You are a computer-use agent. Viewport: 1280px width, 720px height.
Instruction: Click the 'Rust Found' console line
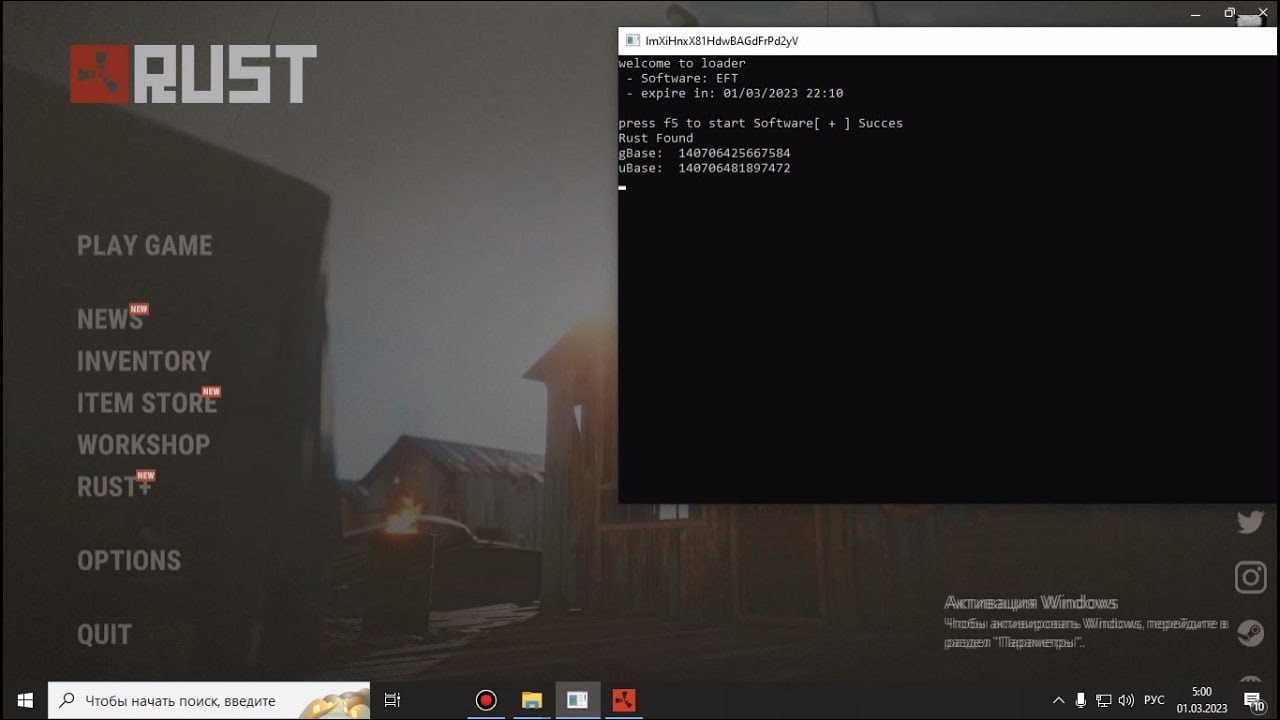656,138
